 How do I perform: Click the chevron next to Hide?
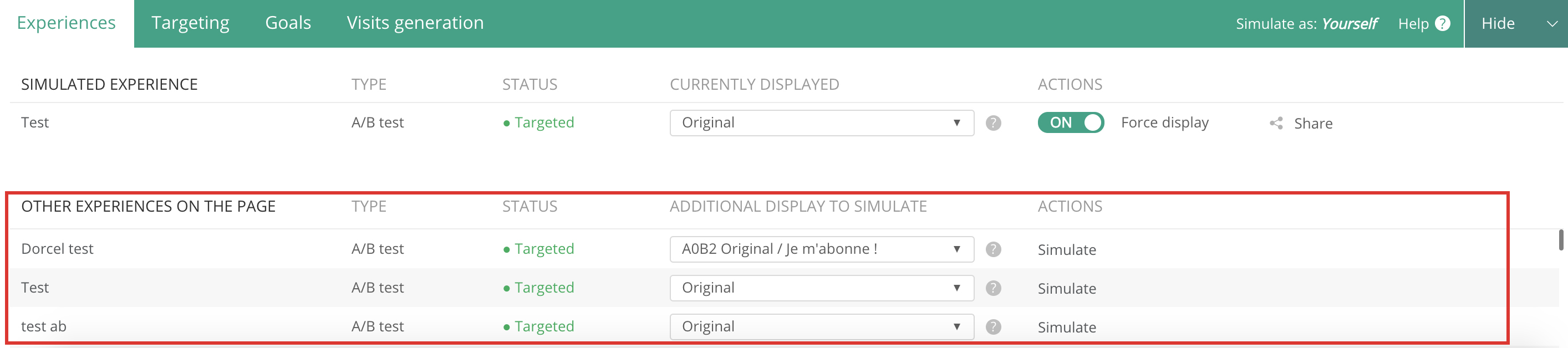[x=1551, y=24]
